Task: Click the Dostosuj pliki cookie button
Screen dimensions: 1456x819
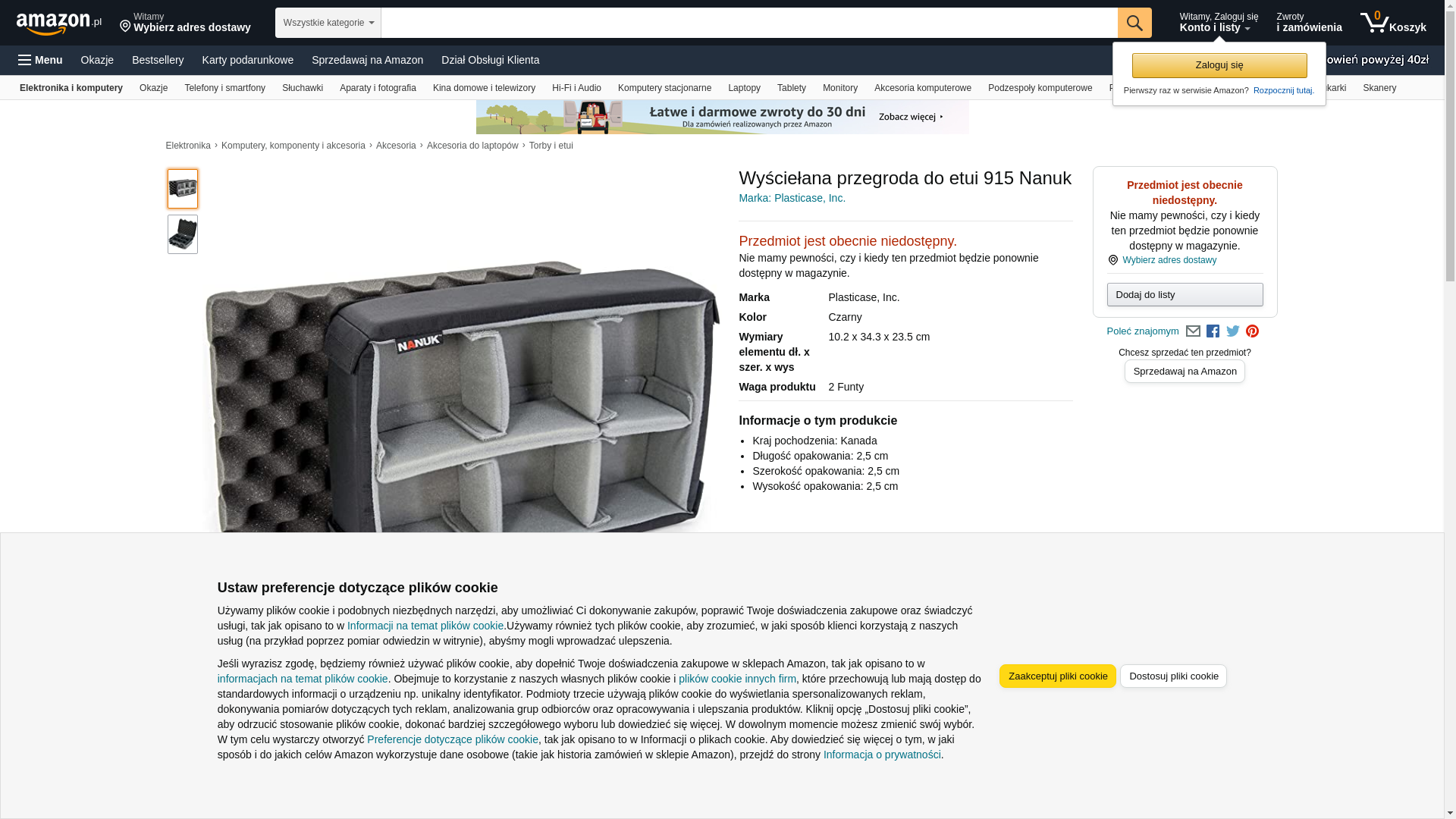Action: (1173, 676)
